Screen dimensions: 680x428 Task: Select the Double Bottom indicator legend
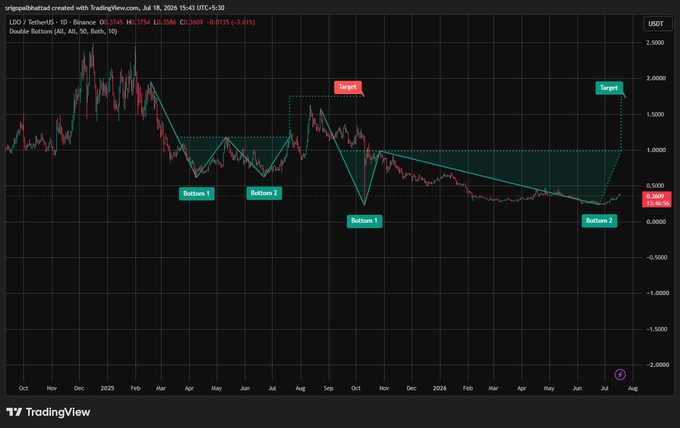[x=63, y=31]
